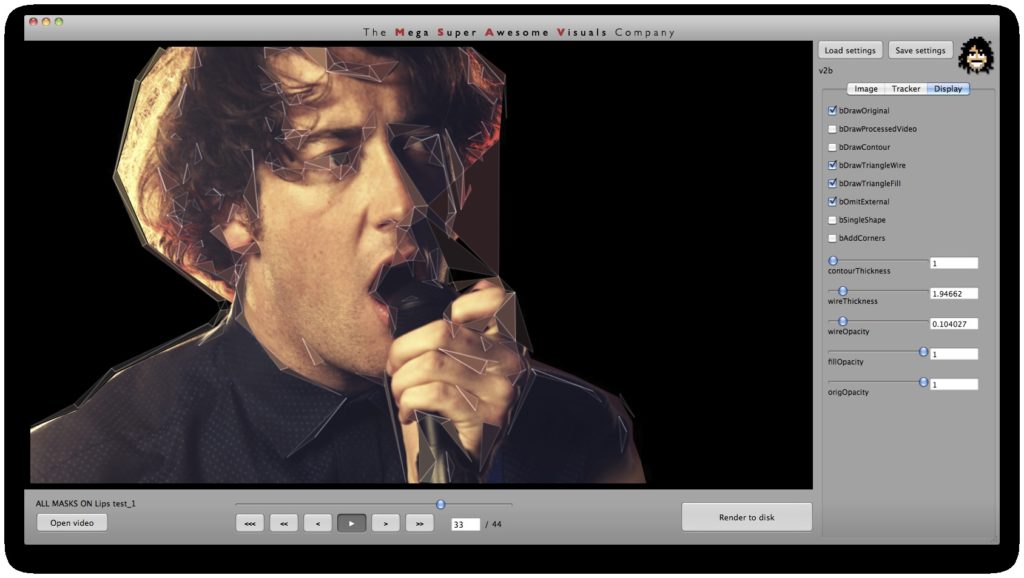The height and width of the screenshot is (578, 1024).
Task: Click the 'ALL MASKS ON Lips test_1' label
Action: click(x=86, y=504)
